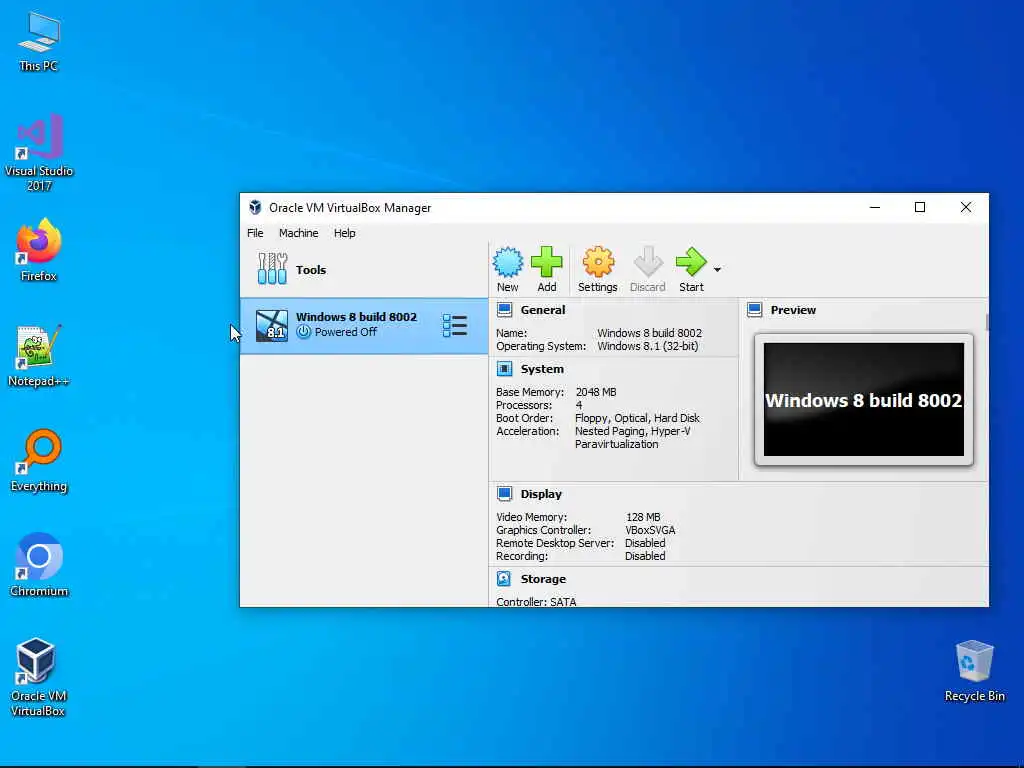Select the Oracle VM VirtualBox desktop shortcut
Image resolution: width=1024 pixels, height=768 pixels.
tap(38, 677)
